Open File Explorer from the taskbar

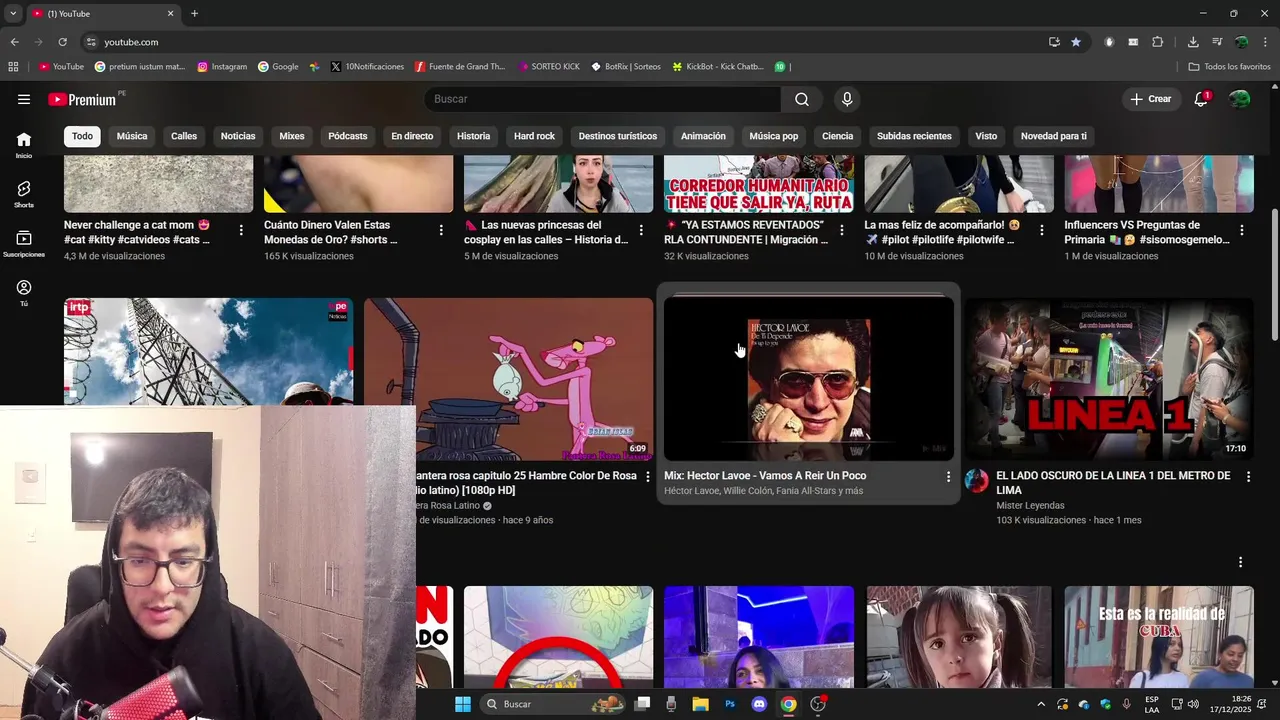700,704
